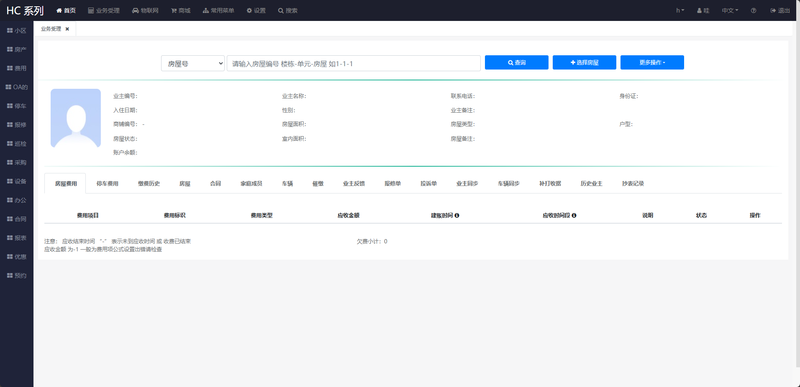
Task: Open 设置 gear settings menu
Action: tap(256, 10)
